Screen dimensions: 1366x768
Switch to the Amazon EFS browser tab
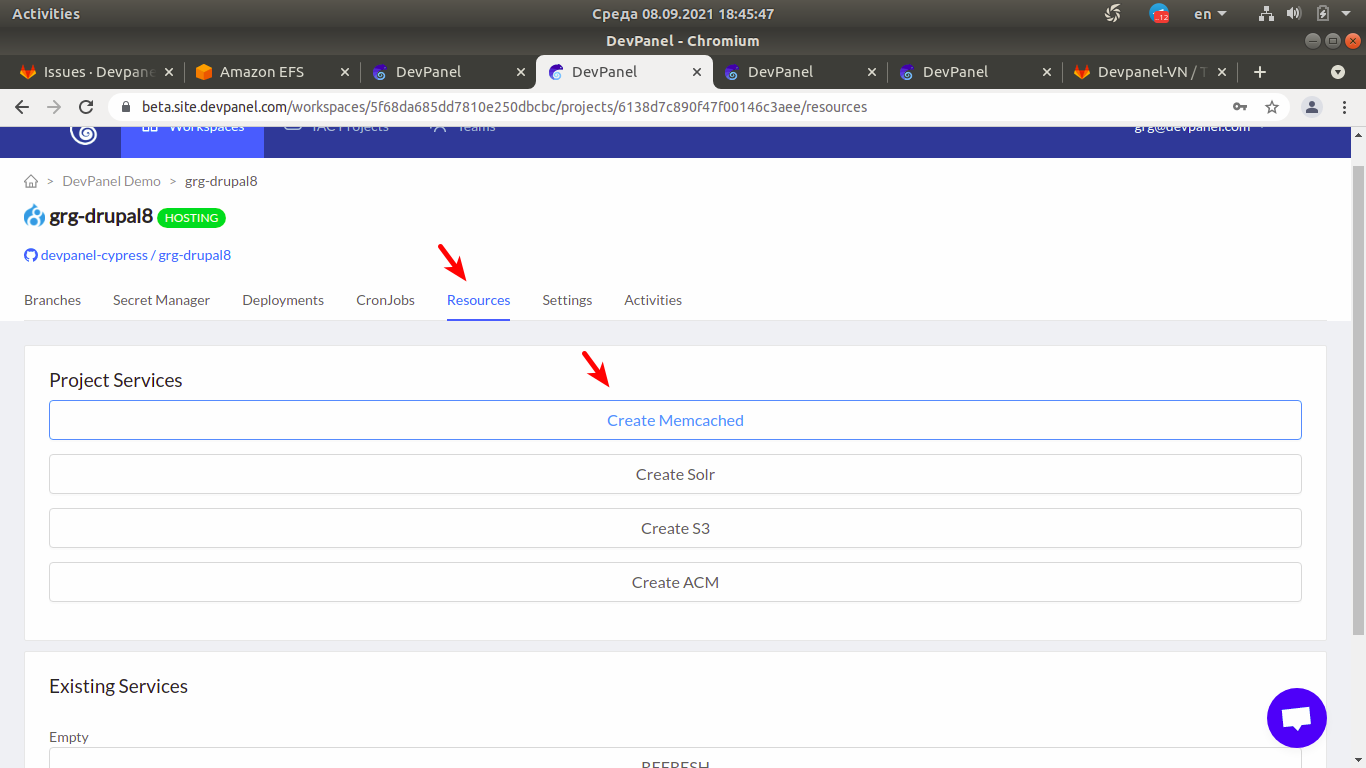pos(262,71)
